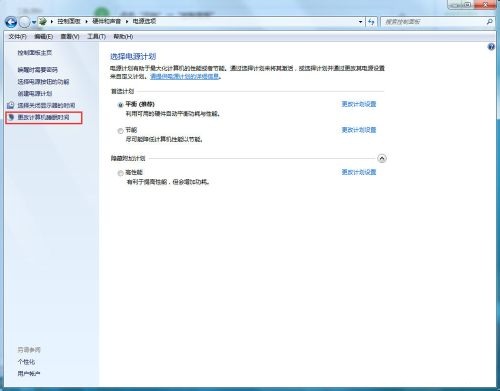The image size is (500, 391).
Task: Open 用户帐户 under See also
Action: pyautogui.click(x=29, y=374)
